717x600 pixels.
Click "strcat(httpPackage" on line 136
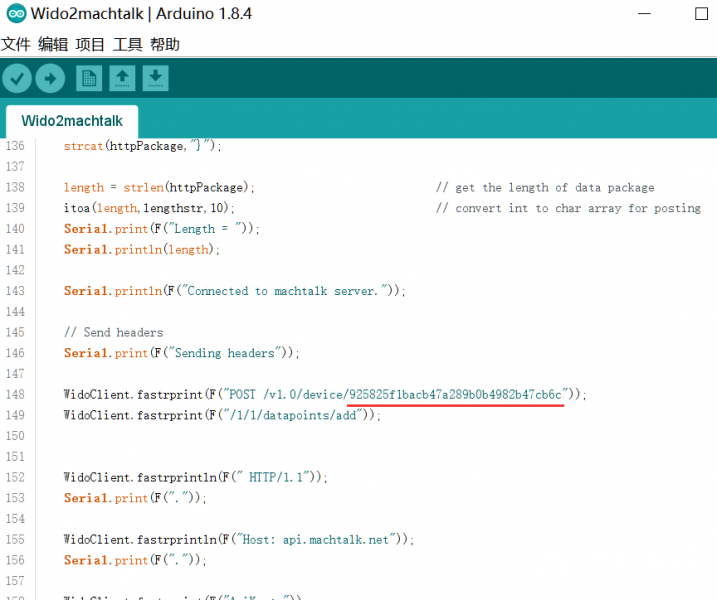(123, 146)
